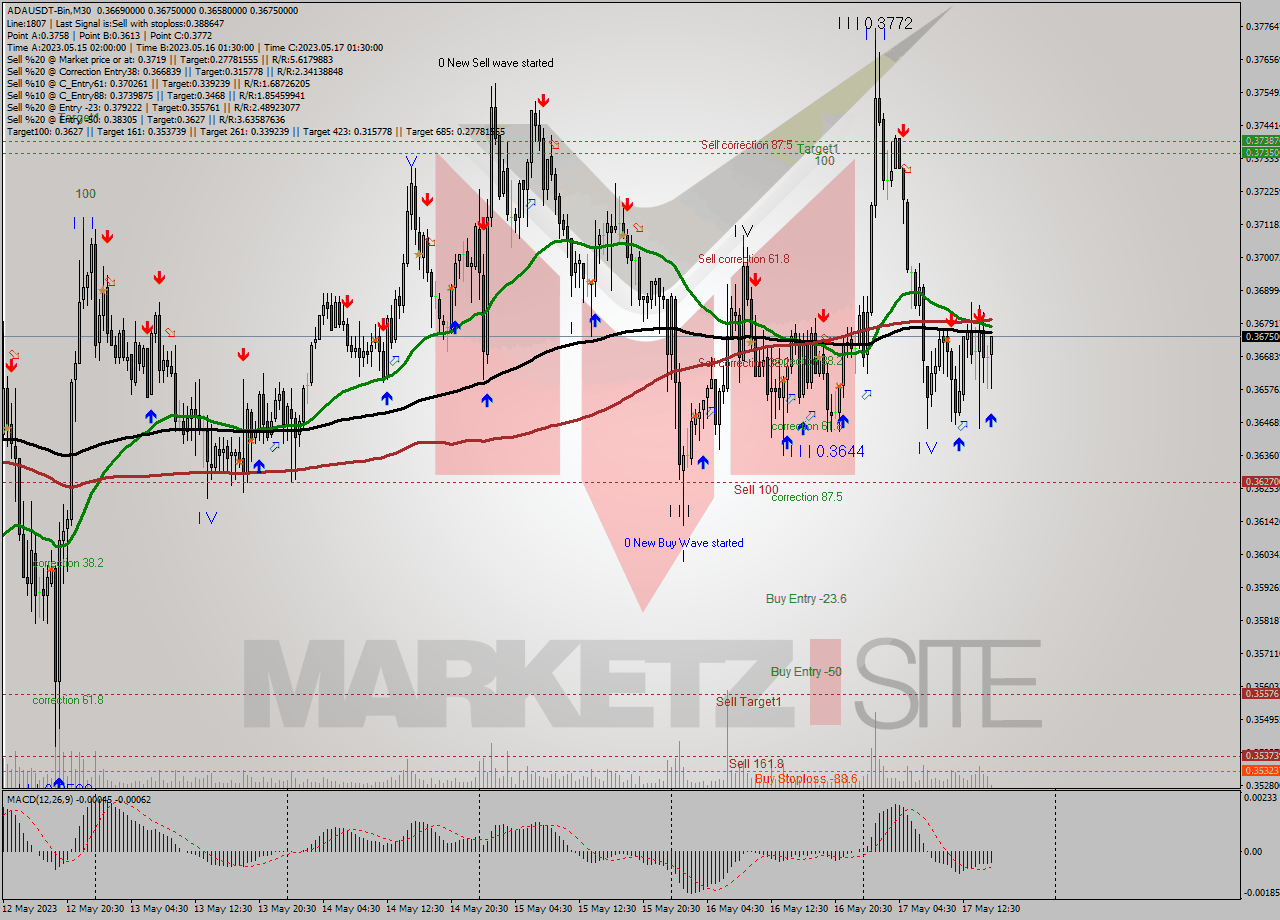Select the 'Sell Target1' label

pyautogui.click(x=749, y=702)
